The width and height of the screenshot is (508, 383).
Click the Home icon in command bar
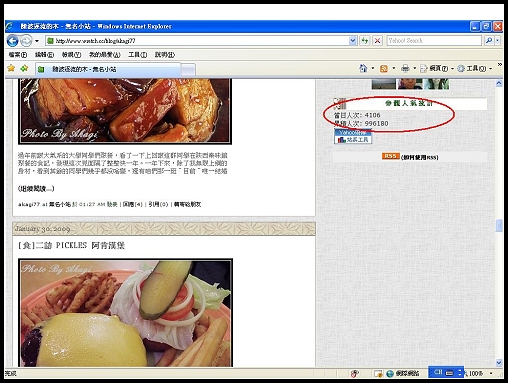click(x=363, y=68)
